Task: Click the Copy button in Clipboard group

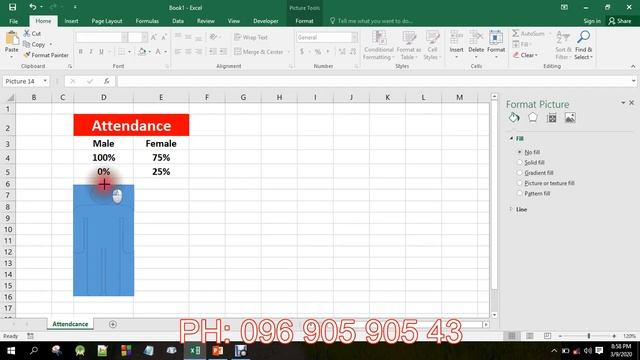Action: pos(34,44)
